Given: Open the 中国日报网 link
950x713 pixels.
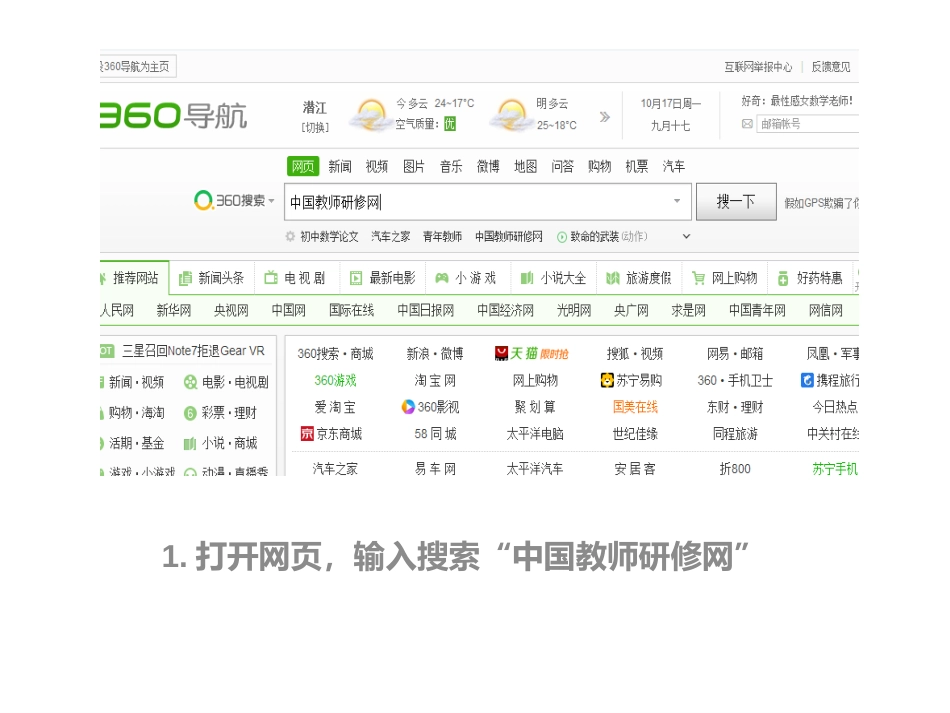Looking at the screenshot, I should pyautogui.click(x=425, y=311).
